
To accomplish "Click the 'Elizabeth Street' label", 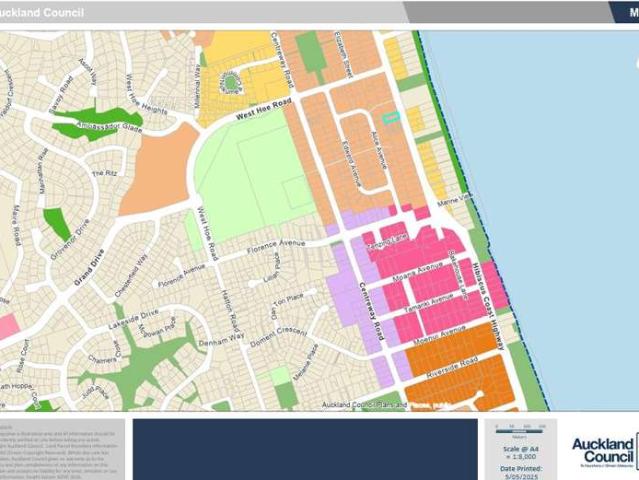I will point(343,55).
